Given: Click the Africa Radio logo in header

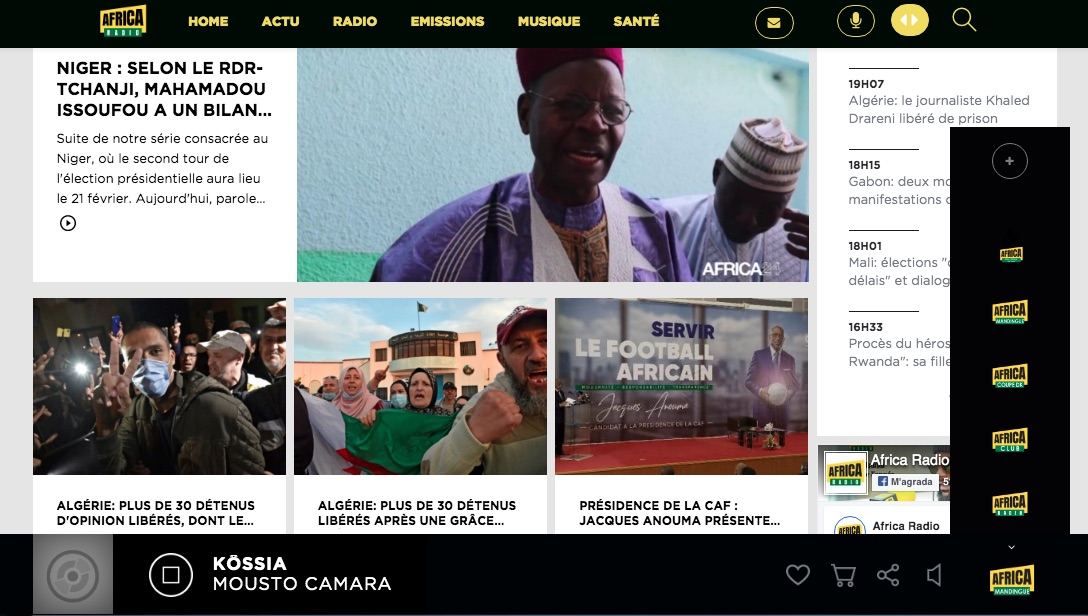Looking at the screenshot, I should pos(124,21).
